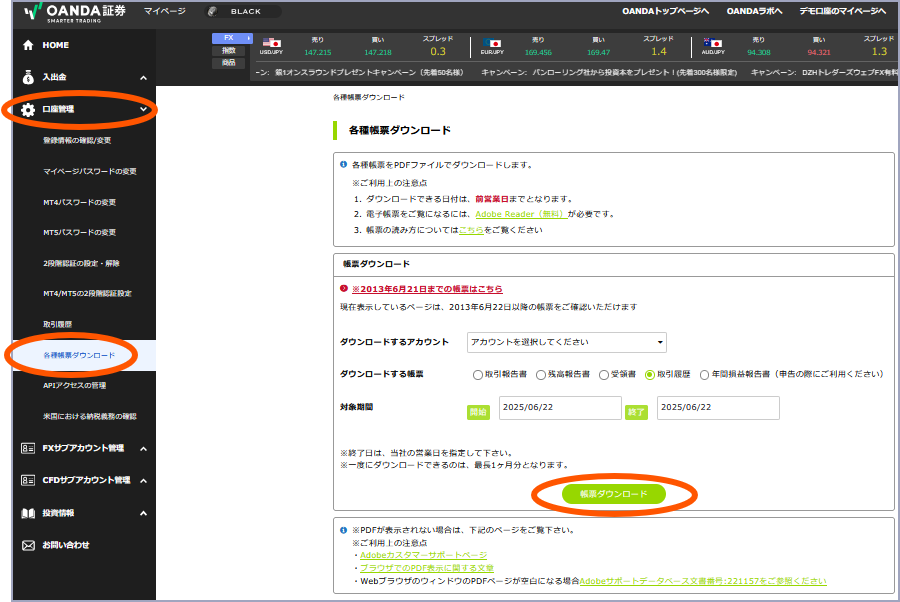The width and height of the screenshot is (900, 602).
Task: Click the EUR/JPY flag icon
Action: click(492, 43)
